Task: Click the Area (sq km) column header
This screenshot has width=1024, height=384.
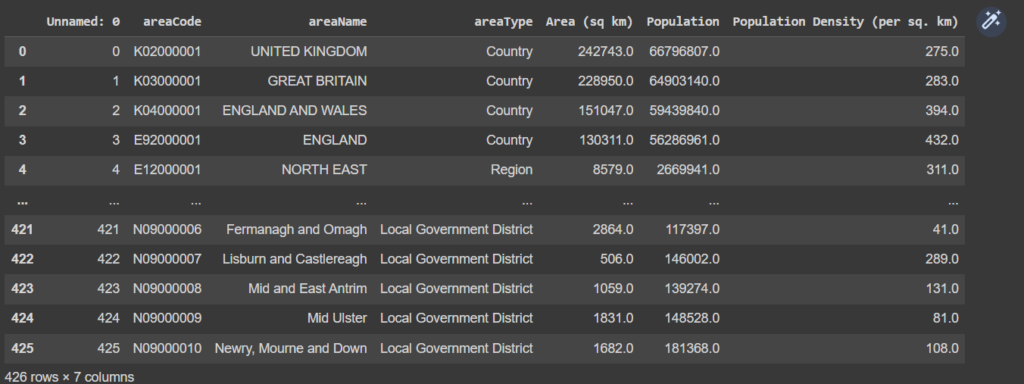Action: pos(590,22)
